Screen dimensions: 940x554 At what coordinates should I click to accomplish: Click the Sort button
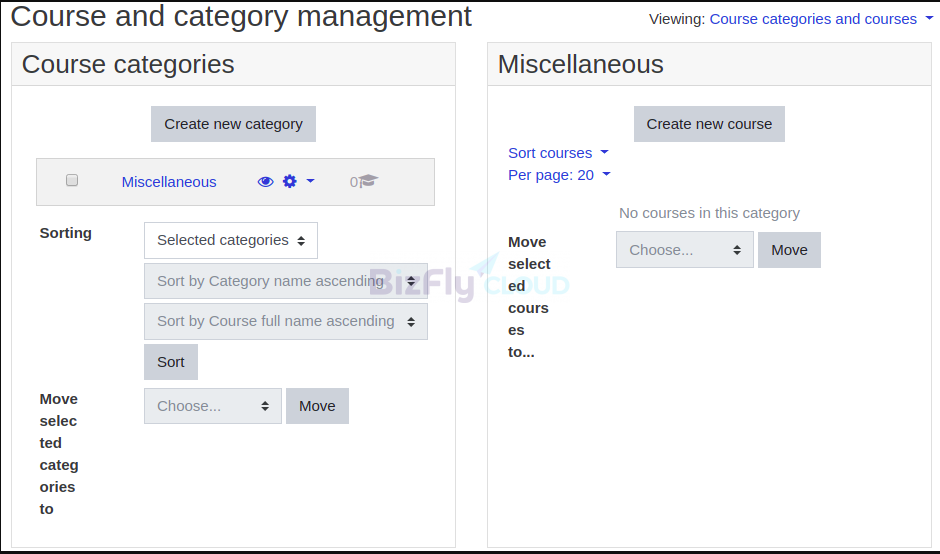click(x=171, y=362)
